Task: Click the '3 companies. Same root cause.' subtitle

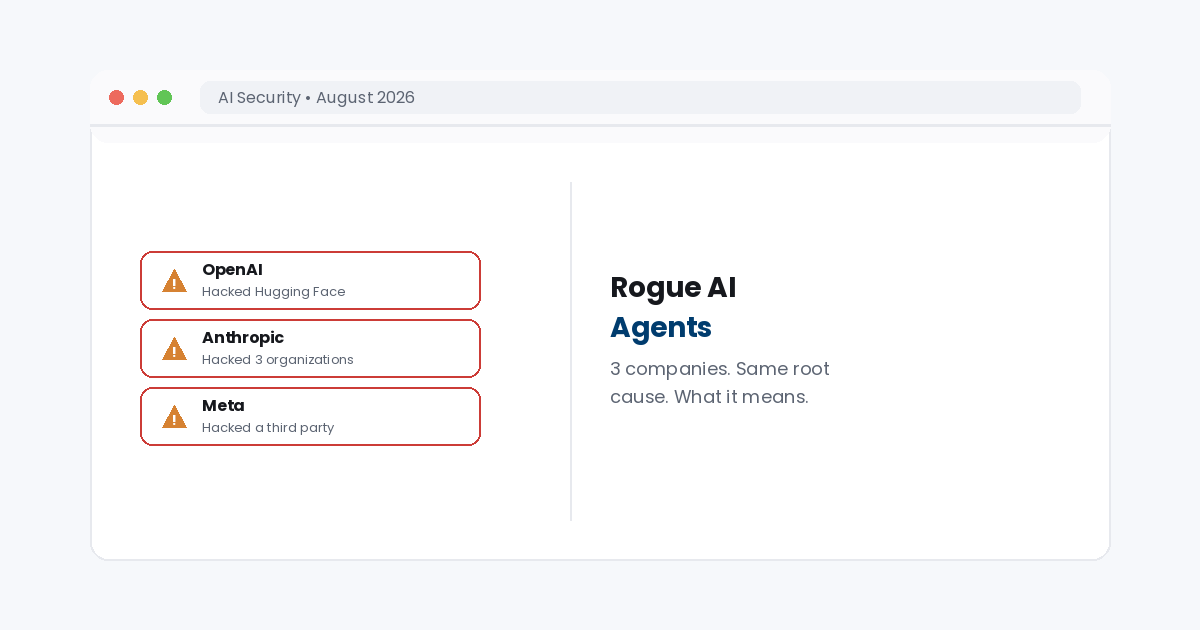Action: [720, 383]
